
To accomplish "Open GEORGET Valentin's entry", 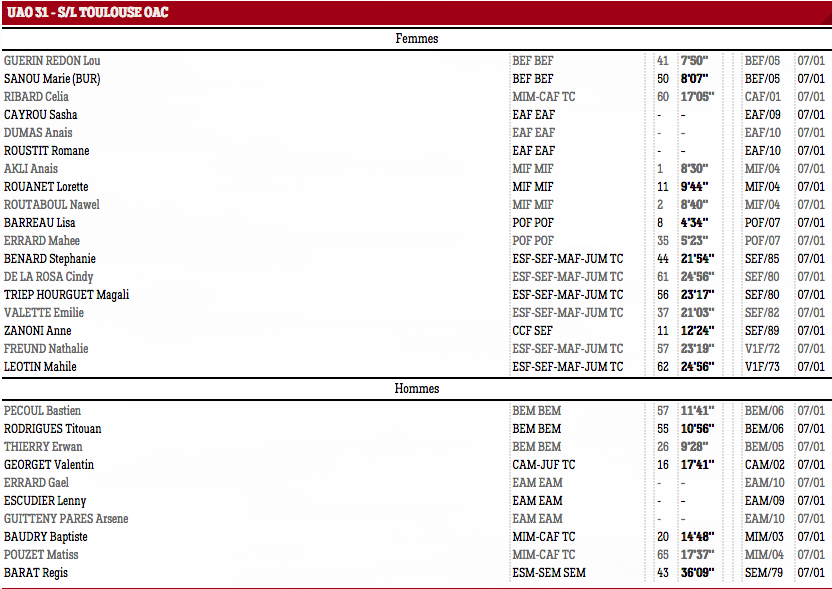I will click(49, 465).
